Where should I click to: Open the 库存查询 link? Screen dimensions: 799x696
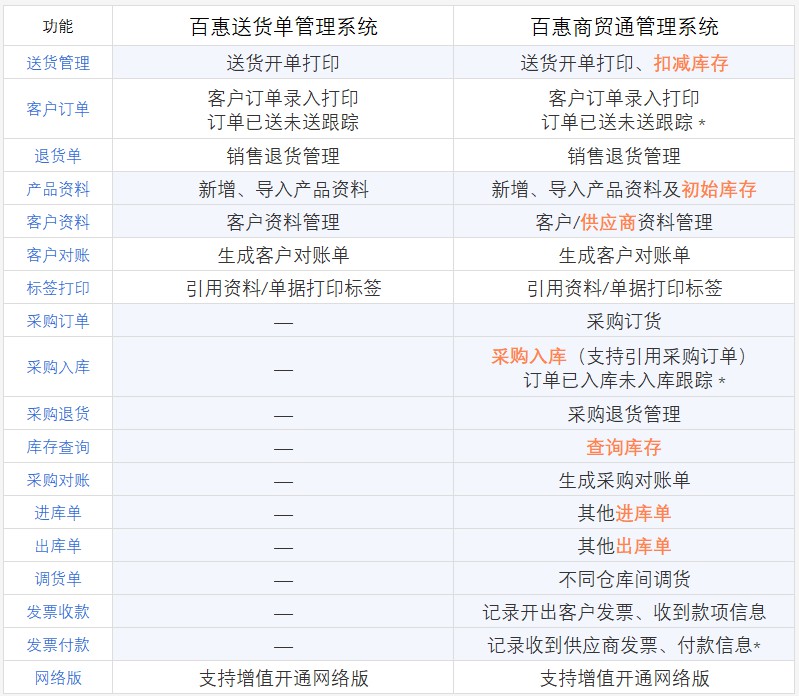click(58, 447)
